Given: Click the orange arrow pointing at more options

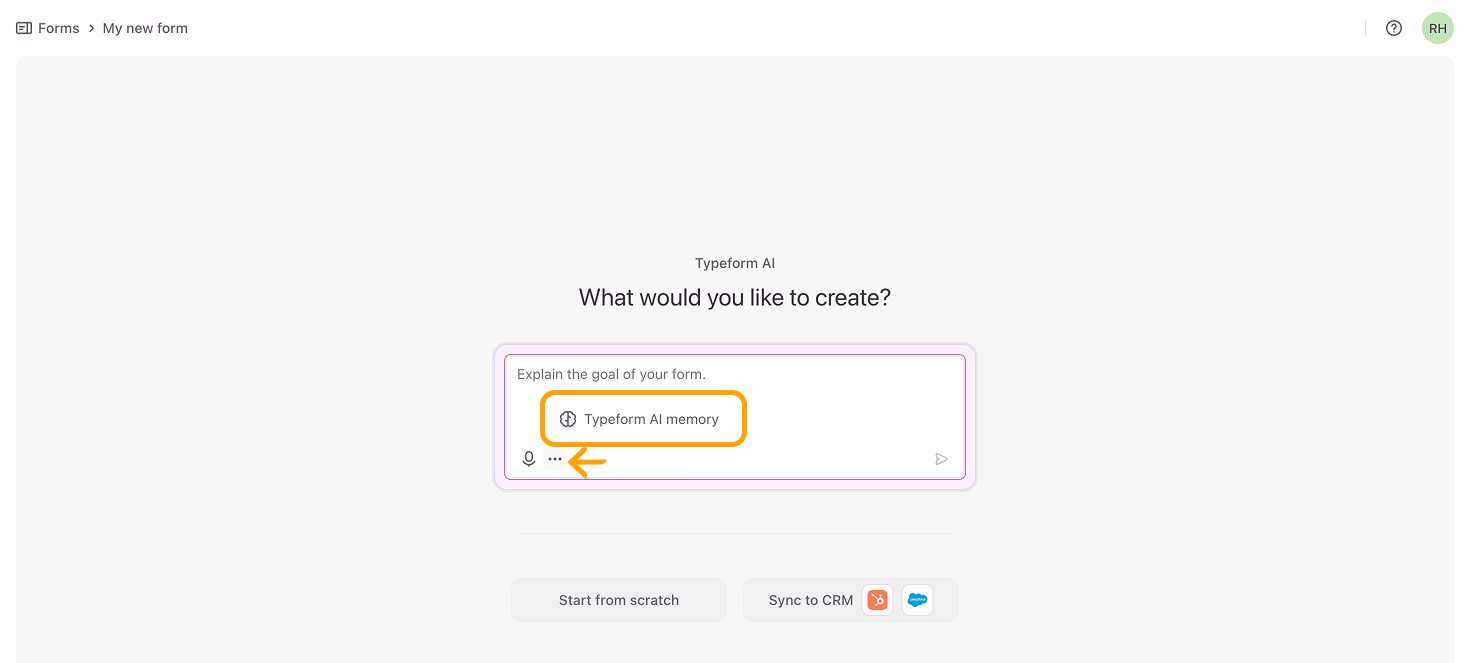Looking at the screenshot, I should pyautogui.click(x=588, y=461).
